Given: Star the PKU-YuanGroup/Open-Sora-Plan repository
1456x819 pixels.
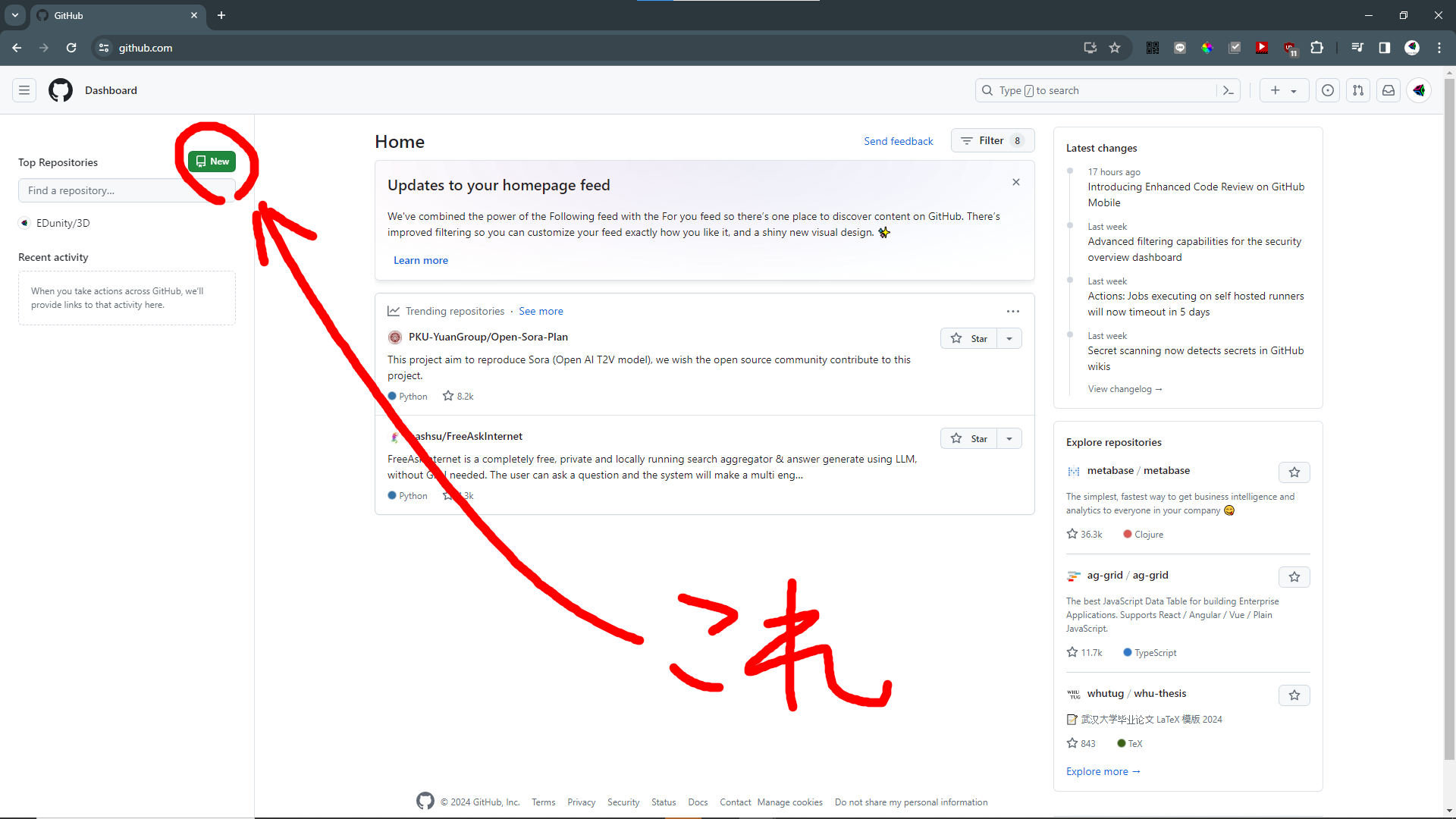Looking at the screenshot, I should (969, 338).
